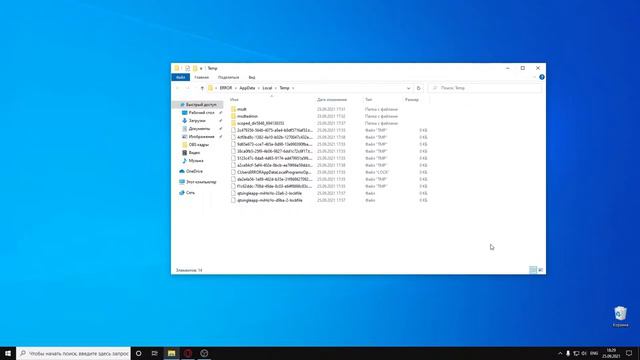Click the Forward navigation arrow in Explorer
This screenshot has height=360, width=640.
(x=187, y=88)
